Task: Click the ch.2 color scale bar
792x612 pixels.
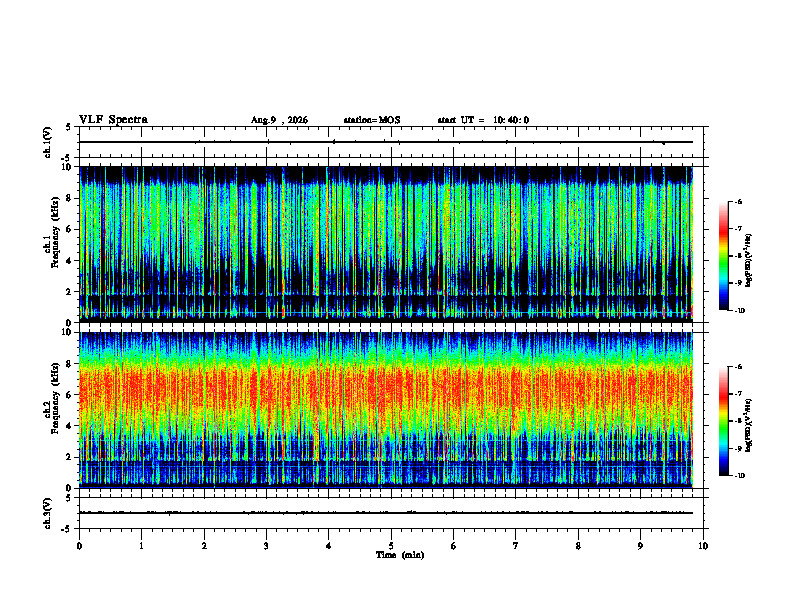Action: pos(723,421)
